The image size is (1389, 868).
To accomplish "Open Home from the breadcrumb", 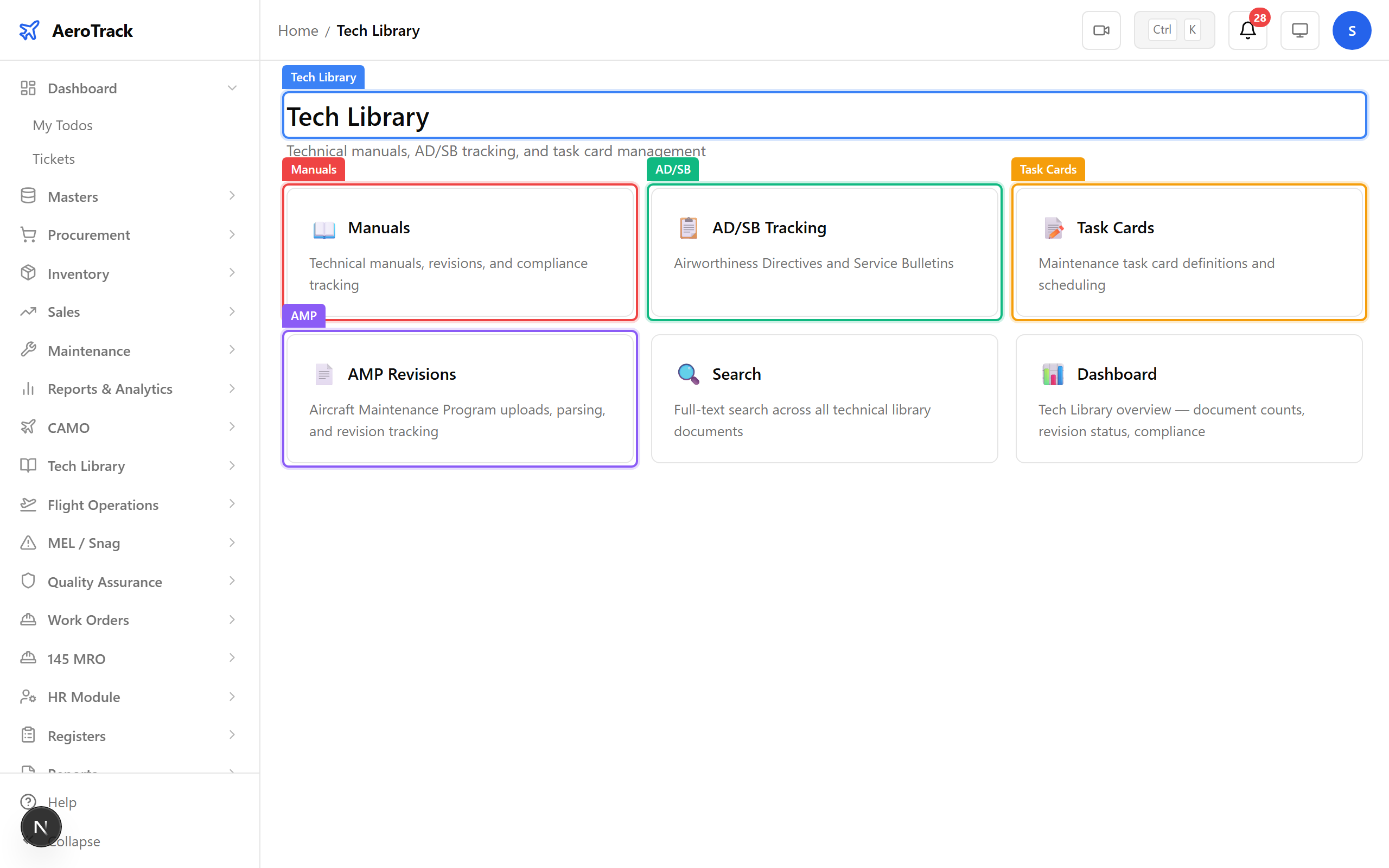I will 298,30.
